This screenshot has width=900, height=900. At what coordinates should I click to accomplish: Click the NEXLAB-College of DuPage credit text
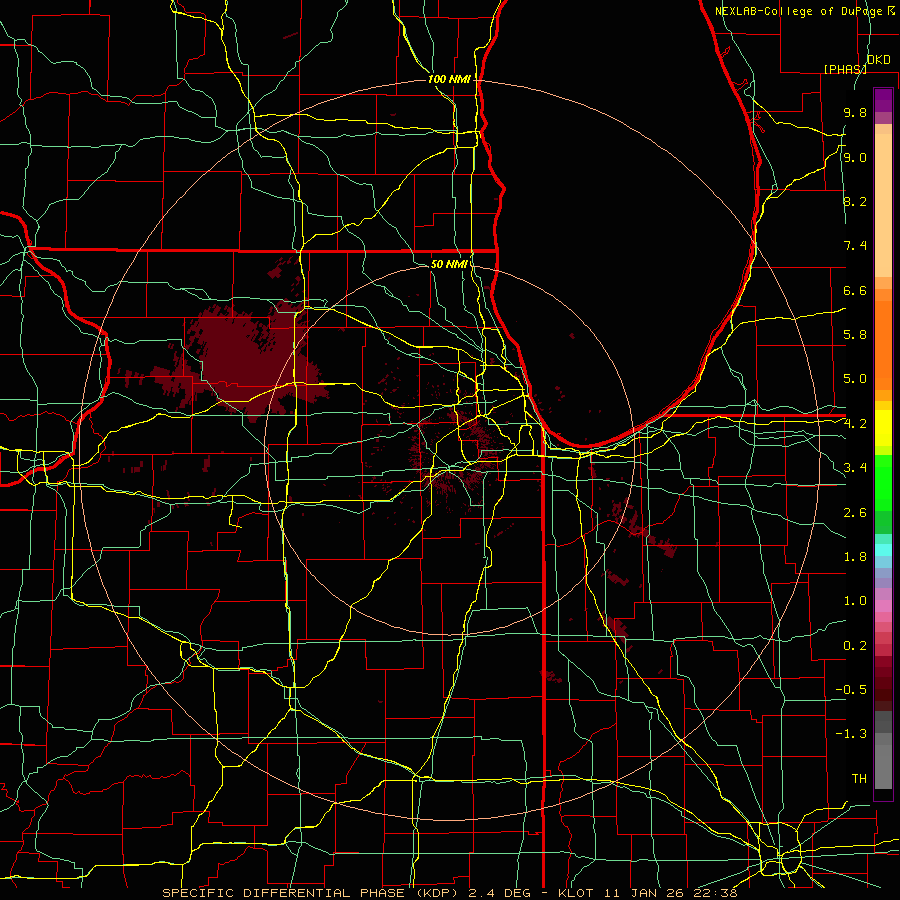click(x=800, y=11)
